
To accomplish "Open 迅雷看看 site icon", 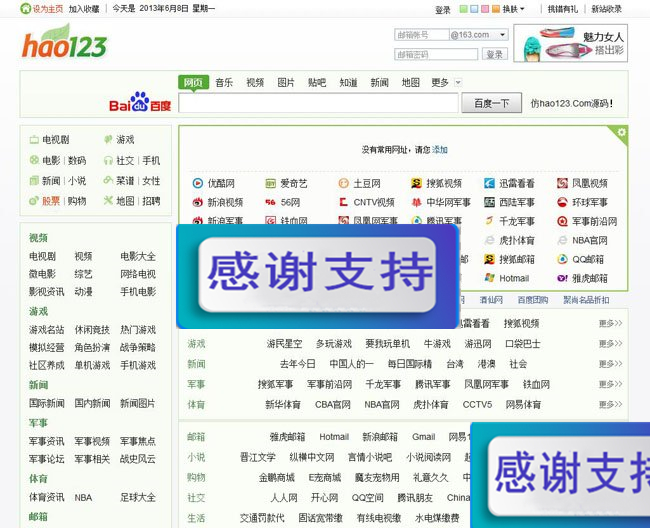I will (x=489, y=183).
